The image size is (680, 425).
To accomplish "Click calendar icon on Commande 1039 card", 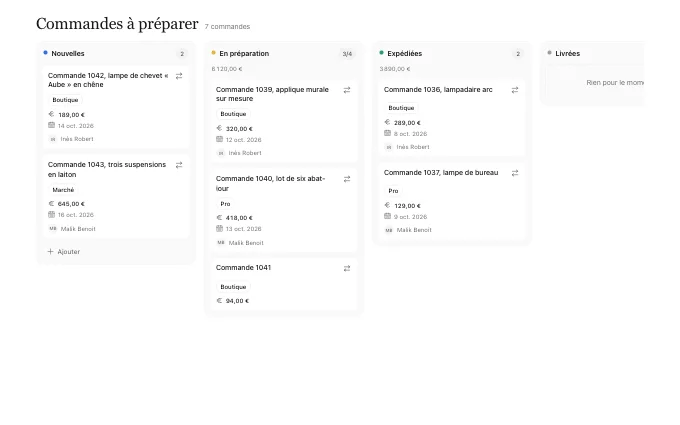I will 219,139.
